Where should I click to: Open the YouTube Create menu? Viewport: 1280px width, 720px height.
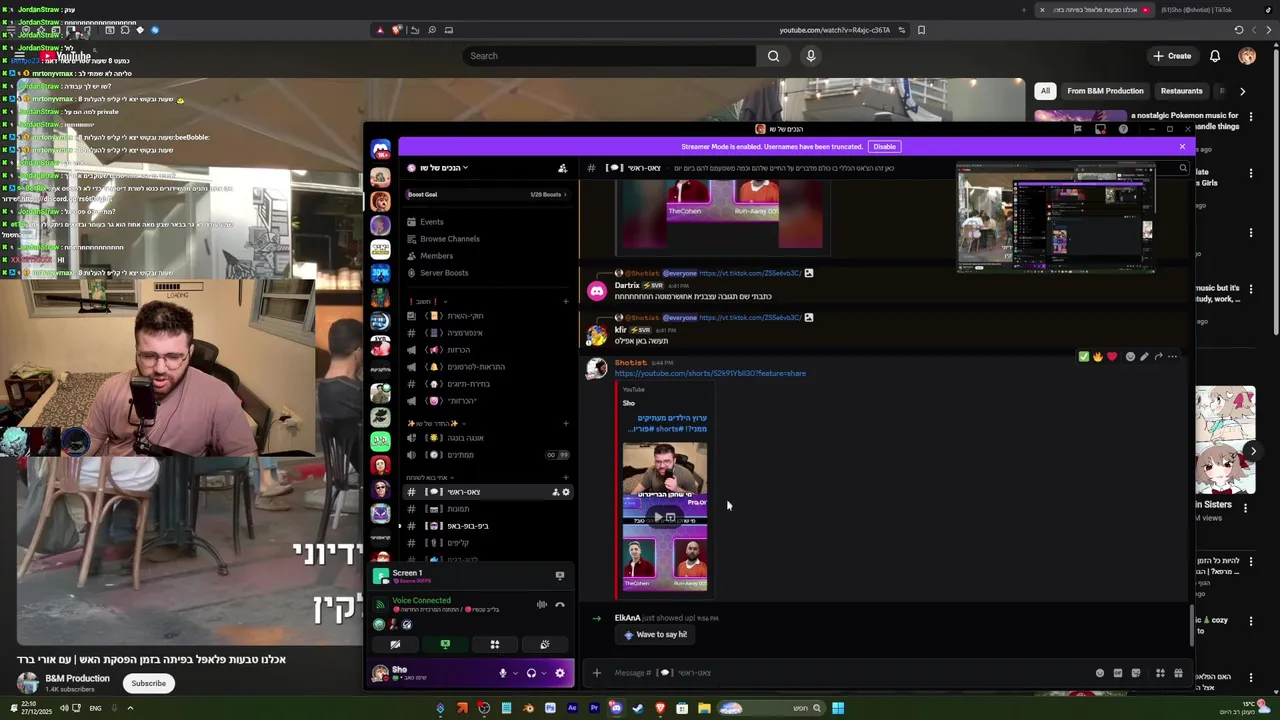click(x=1172, y=56)
